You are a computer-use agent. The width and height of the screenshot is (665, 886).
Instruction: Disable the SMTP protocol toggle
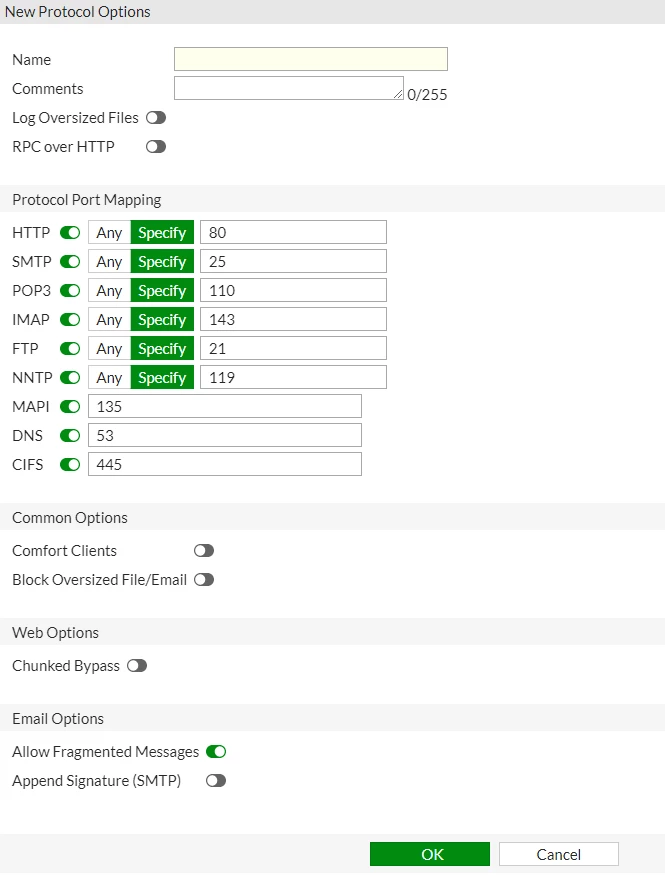tap(70, 262)
